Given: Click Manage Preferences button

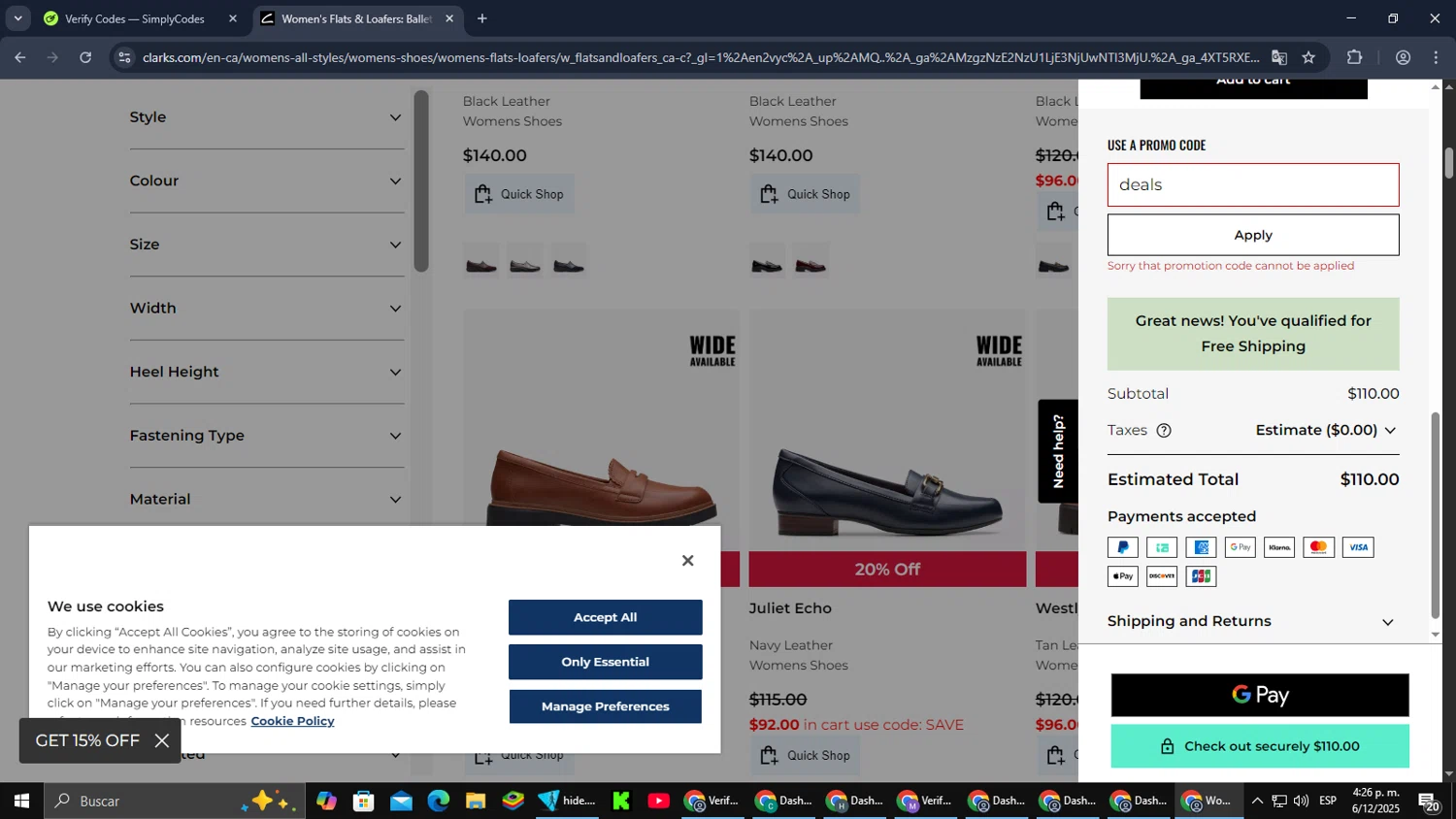Looking at the screenshot, I should (605, 706).
